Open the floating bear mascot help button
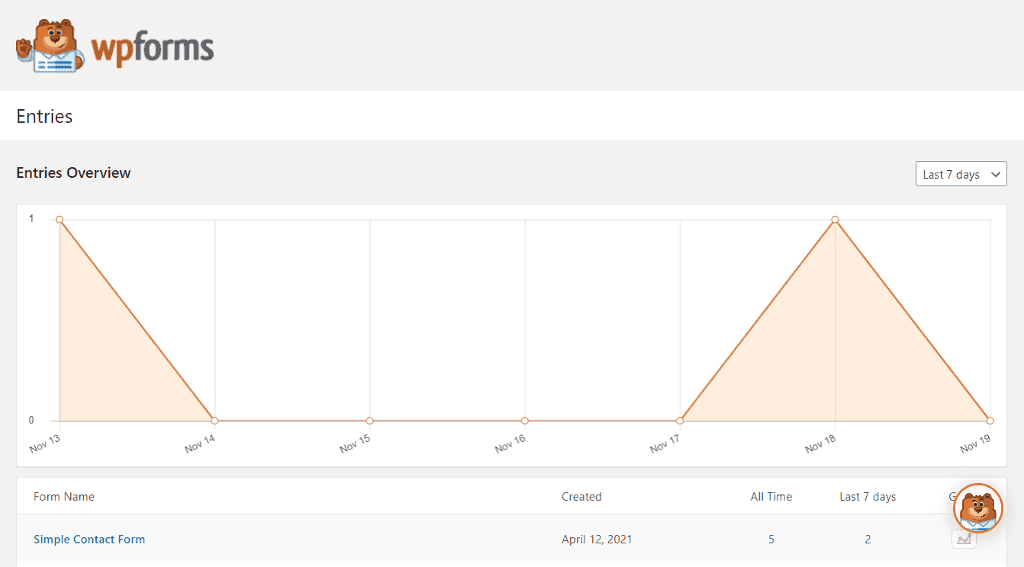1024x567 pixels. [978, 508]
